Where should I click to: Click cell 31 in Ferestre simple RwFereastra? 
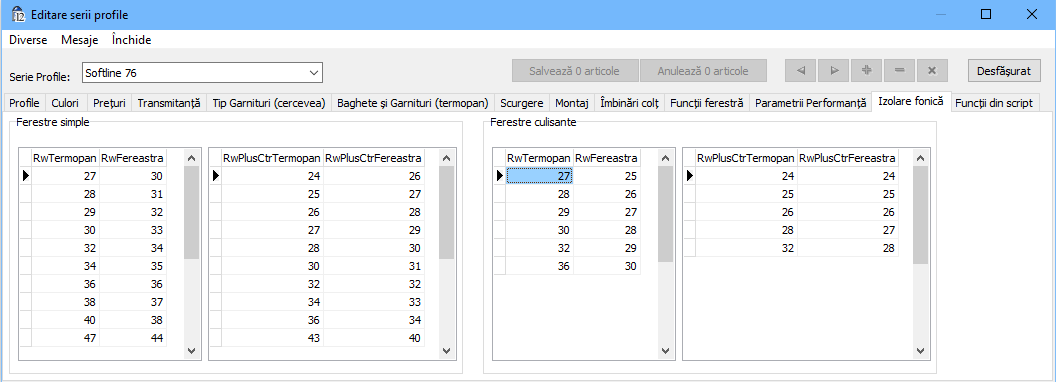tap(132, 194)
